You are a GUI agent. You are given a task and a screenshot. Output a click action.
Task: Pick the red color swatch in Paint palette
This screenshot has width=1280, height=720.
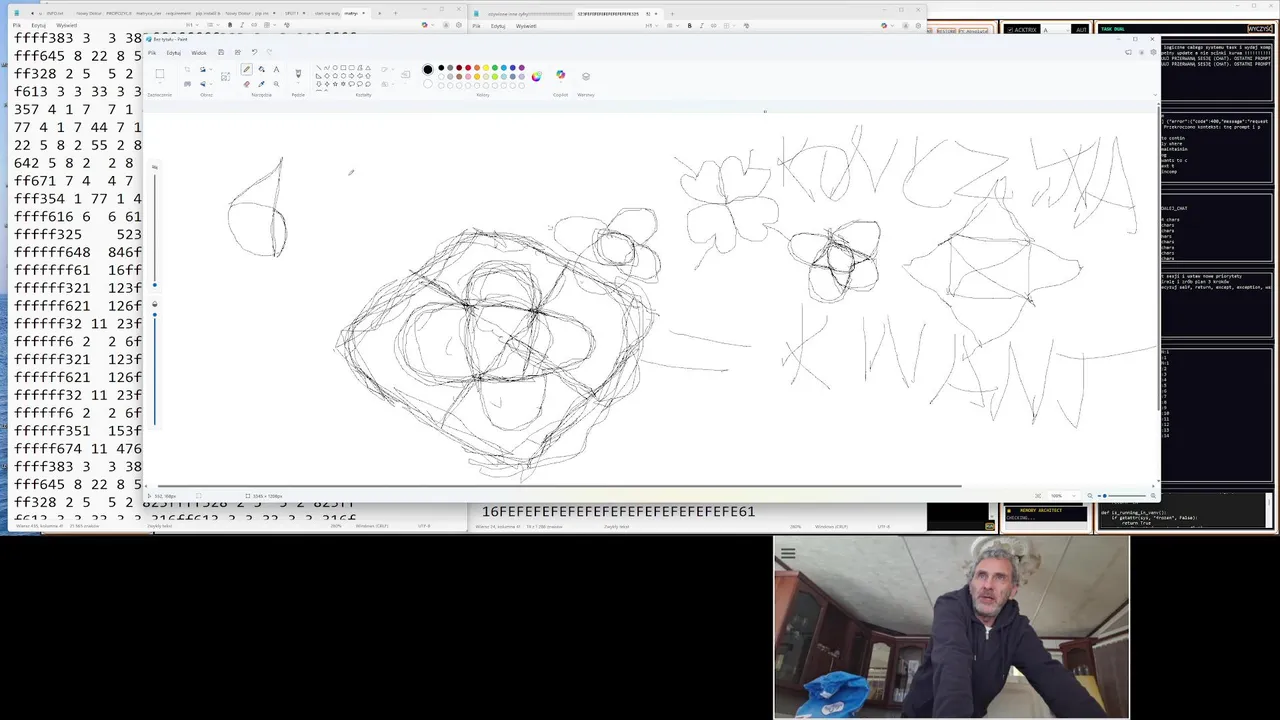click(468, 67)
